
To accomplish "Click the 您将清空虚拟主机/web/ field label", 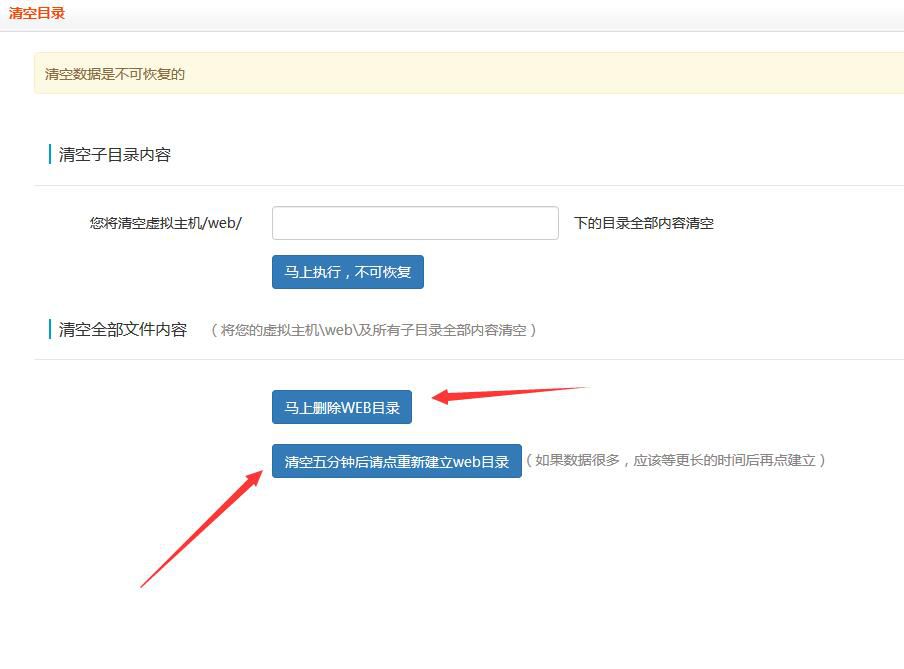I will click(166, 223).
